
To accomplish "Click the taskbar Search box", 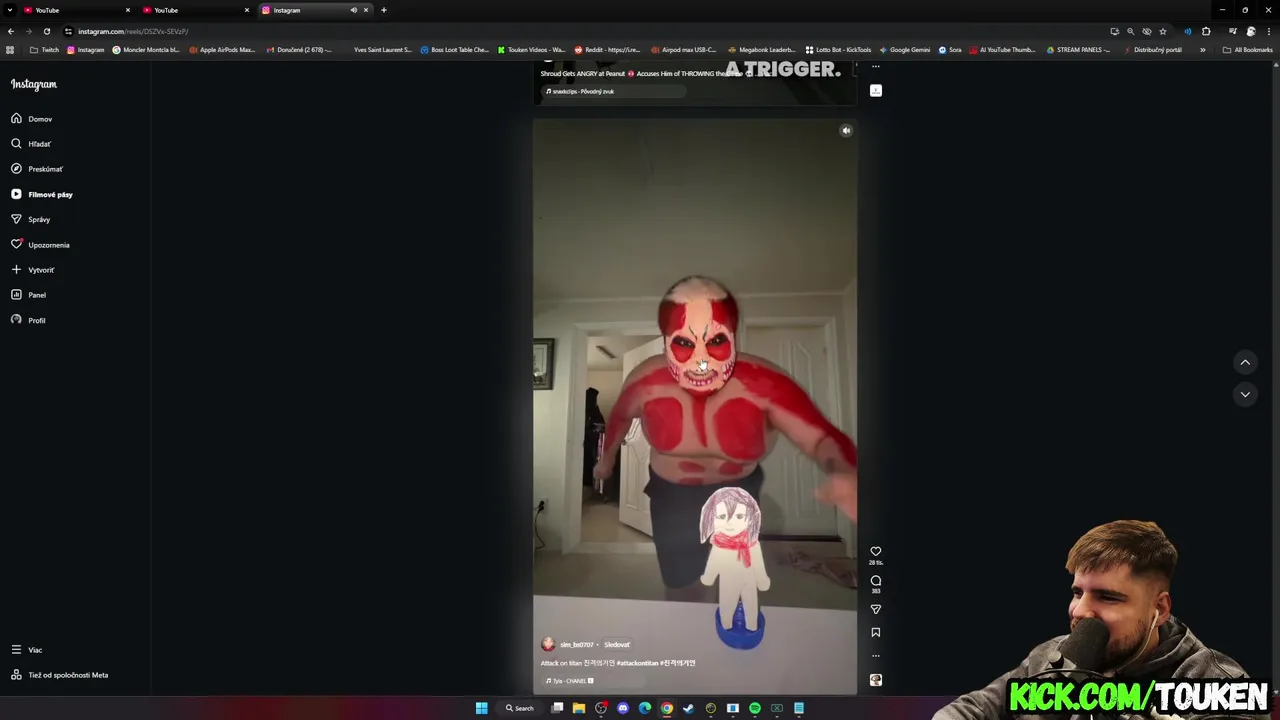I will [x=520, y=708].
